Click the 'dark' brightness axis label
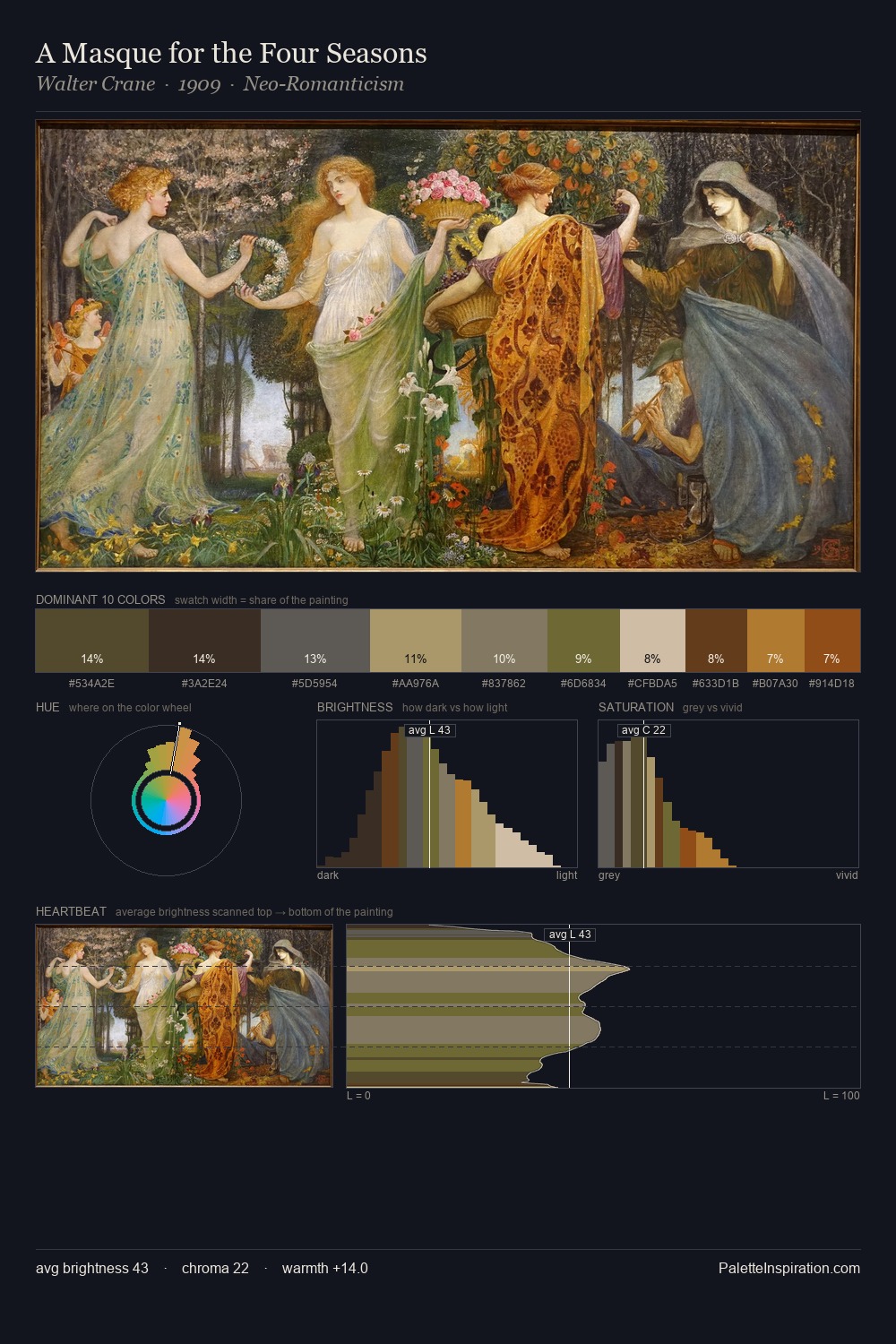The image size is (896, 1344). (x=328, y=875)
